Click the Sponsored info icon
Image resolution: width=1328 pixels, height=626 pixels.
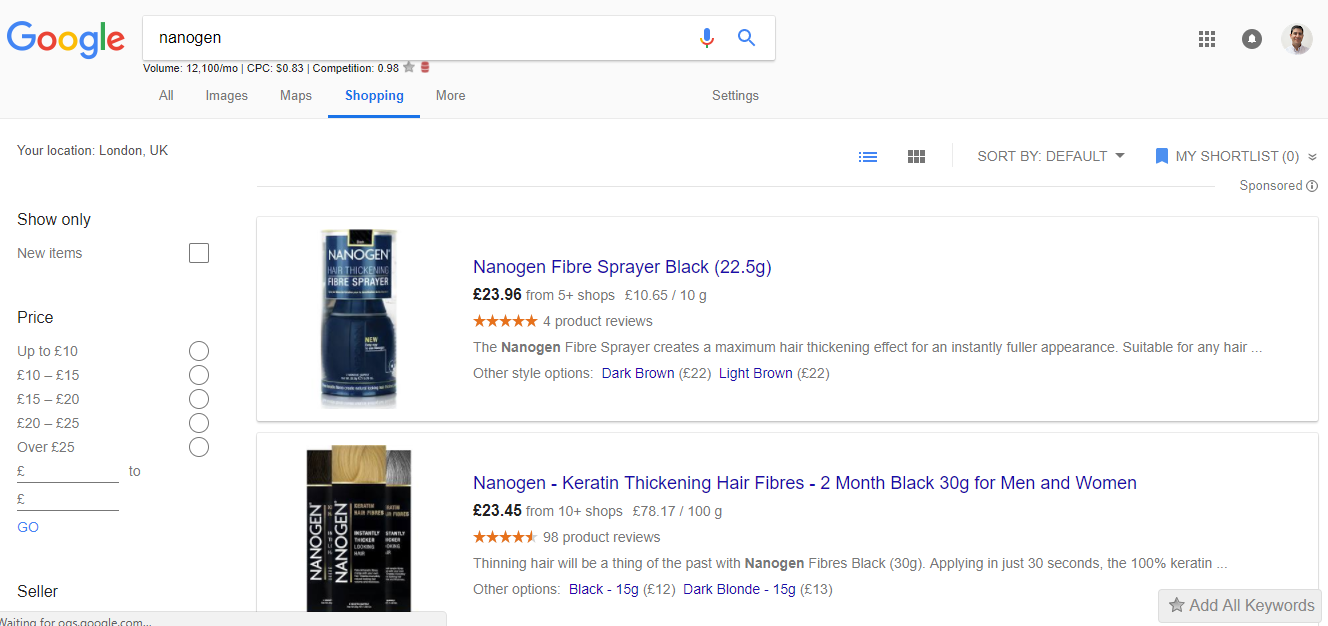(x=1312, y=186)
